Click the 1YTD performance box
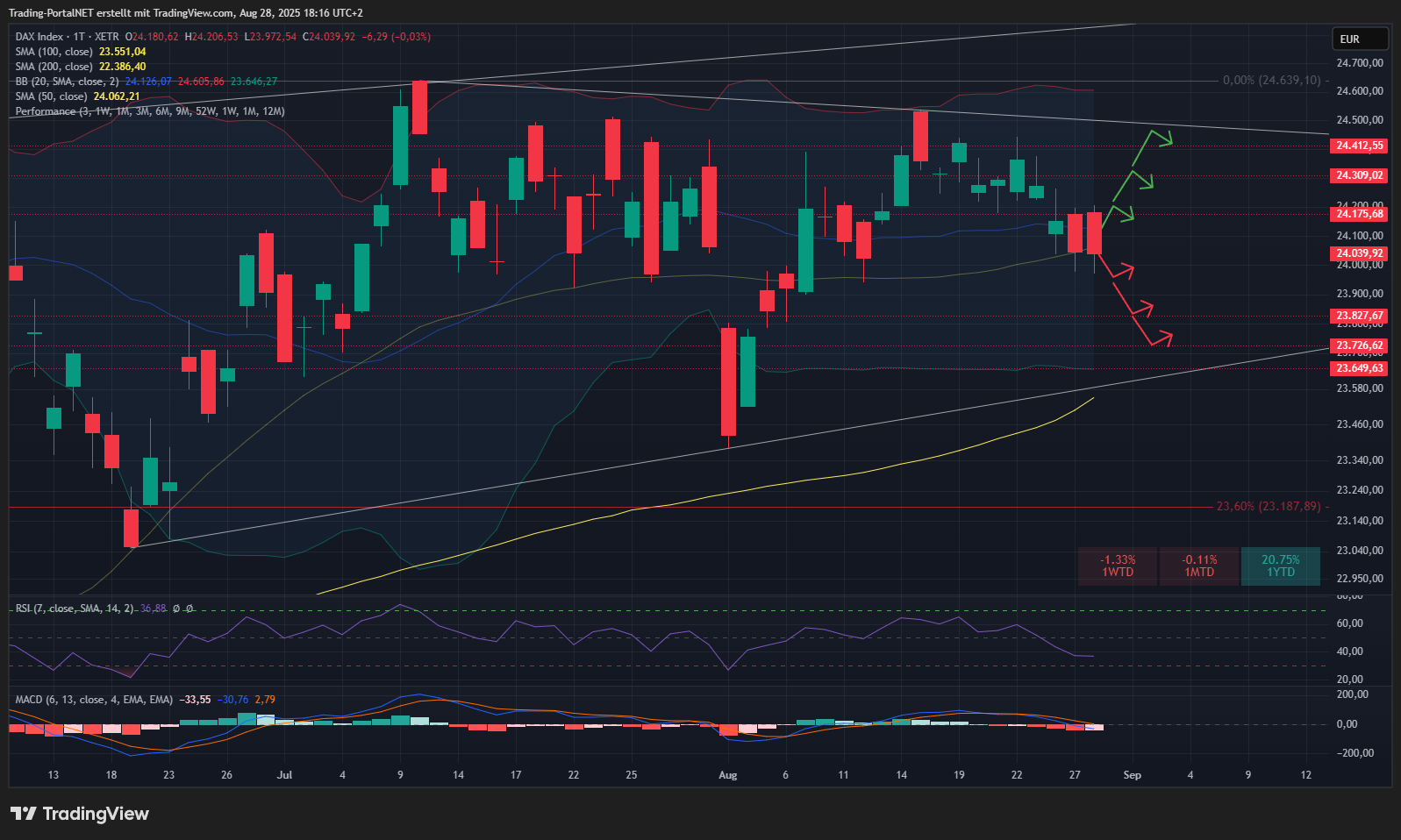The image size is (1401, 840). (1280, 566)
